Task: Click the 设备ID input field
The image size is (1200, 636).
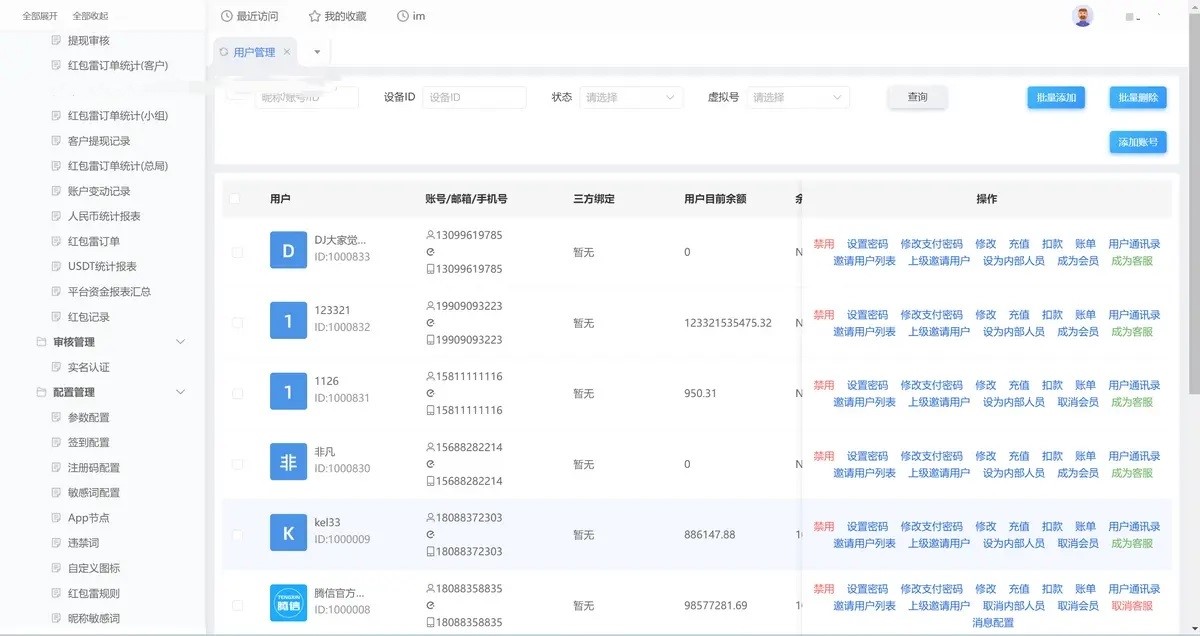Action: [x=474, y=98]
